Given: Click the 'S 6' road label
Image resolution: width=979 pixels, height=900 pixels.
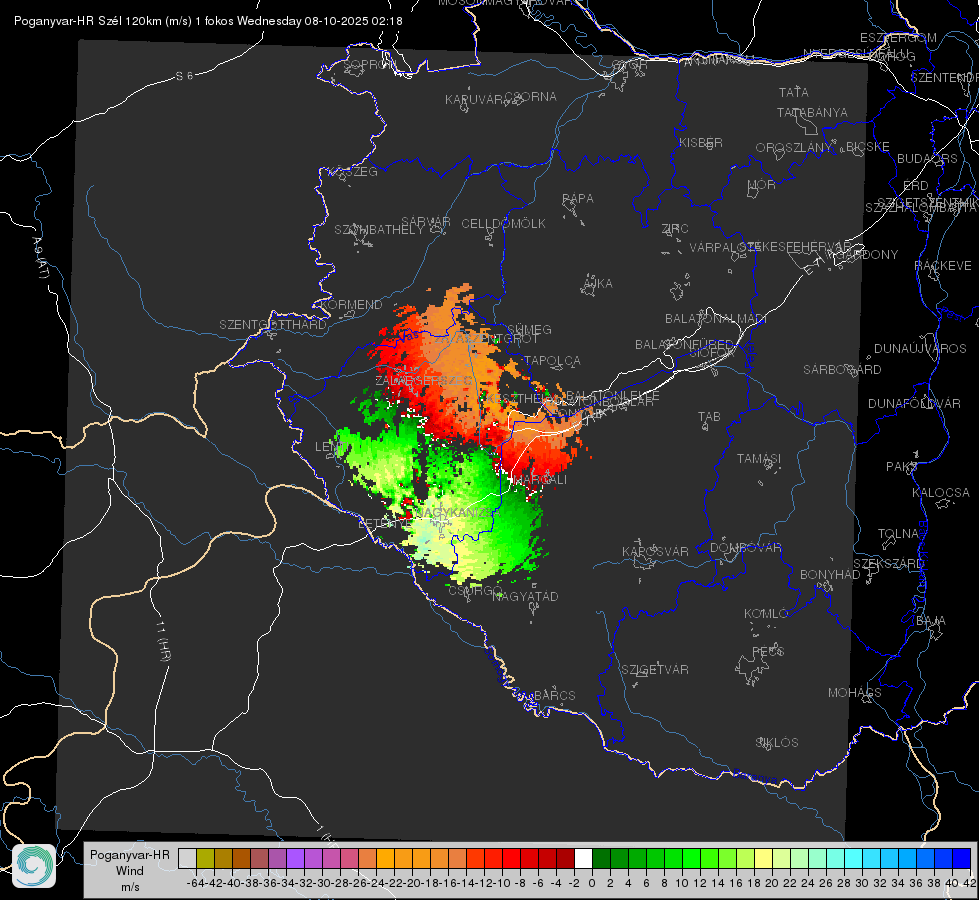Looking at the screenshot, I should pyautogui.click(x=184, y=76).
